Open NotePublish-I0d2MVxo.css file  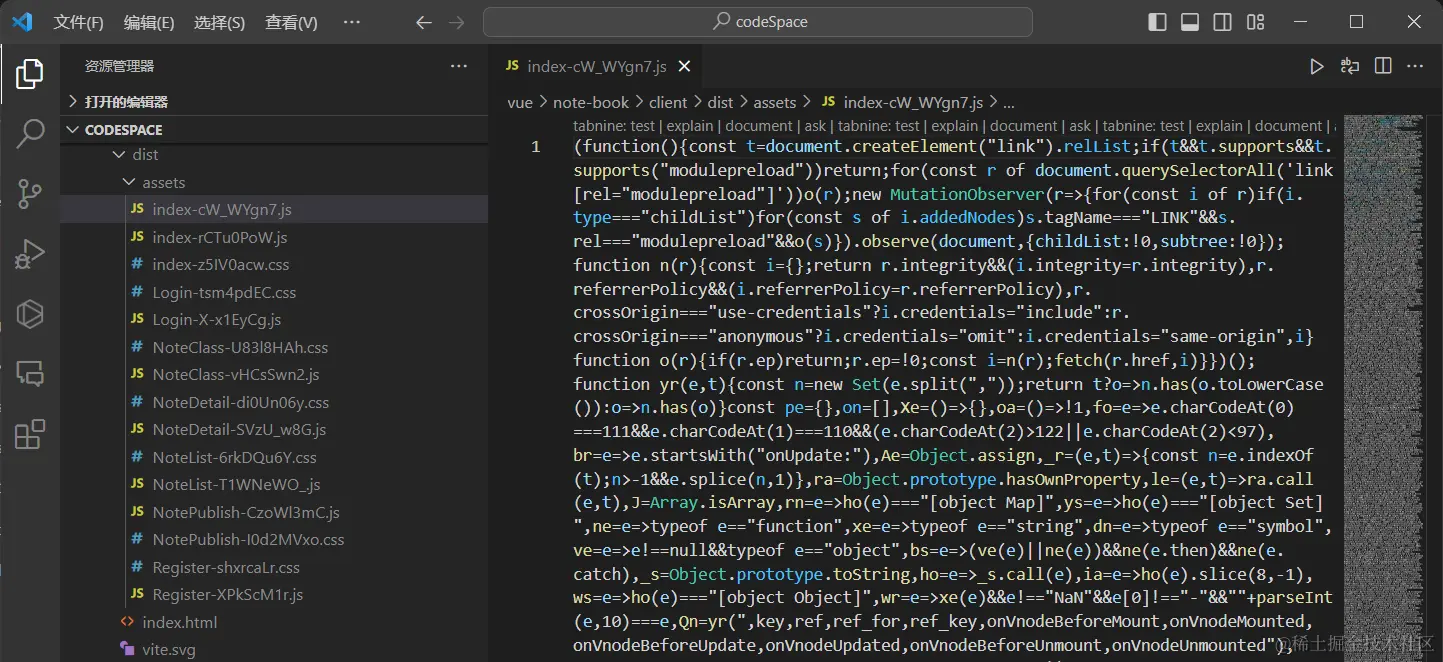[274, 540]
